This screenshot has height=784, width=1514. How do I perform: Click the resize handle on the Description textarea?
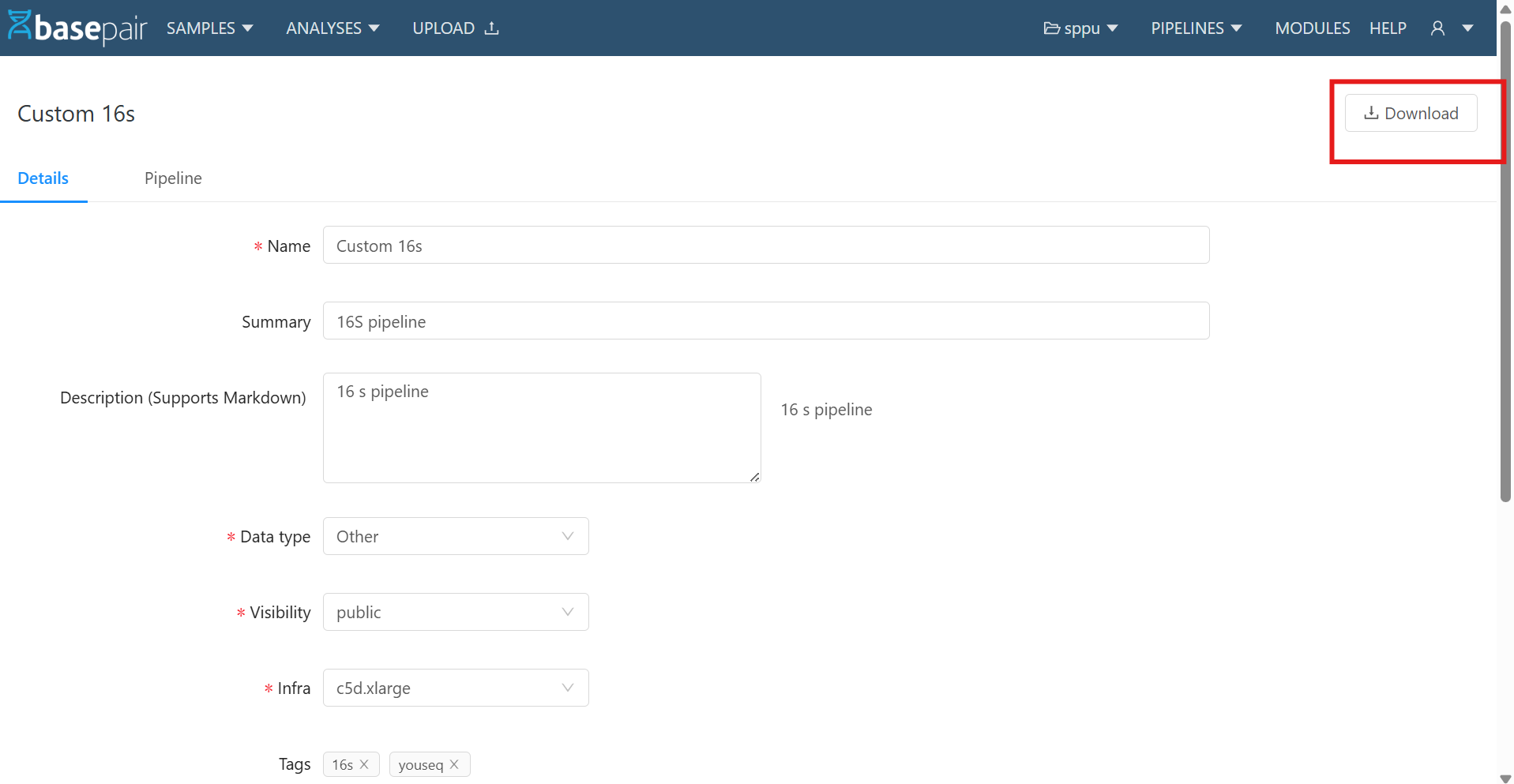click(x=753, y=476)
